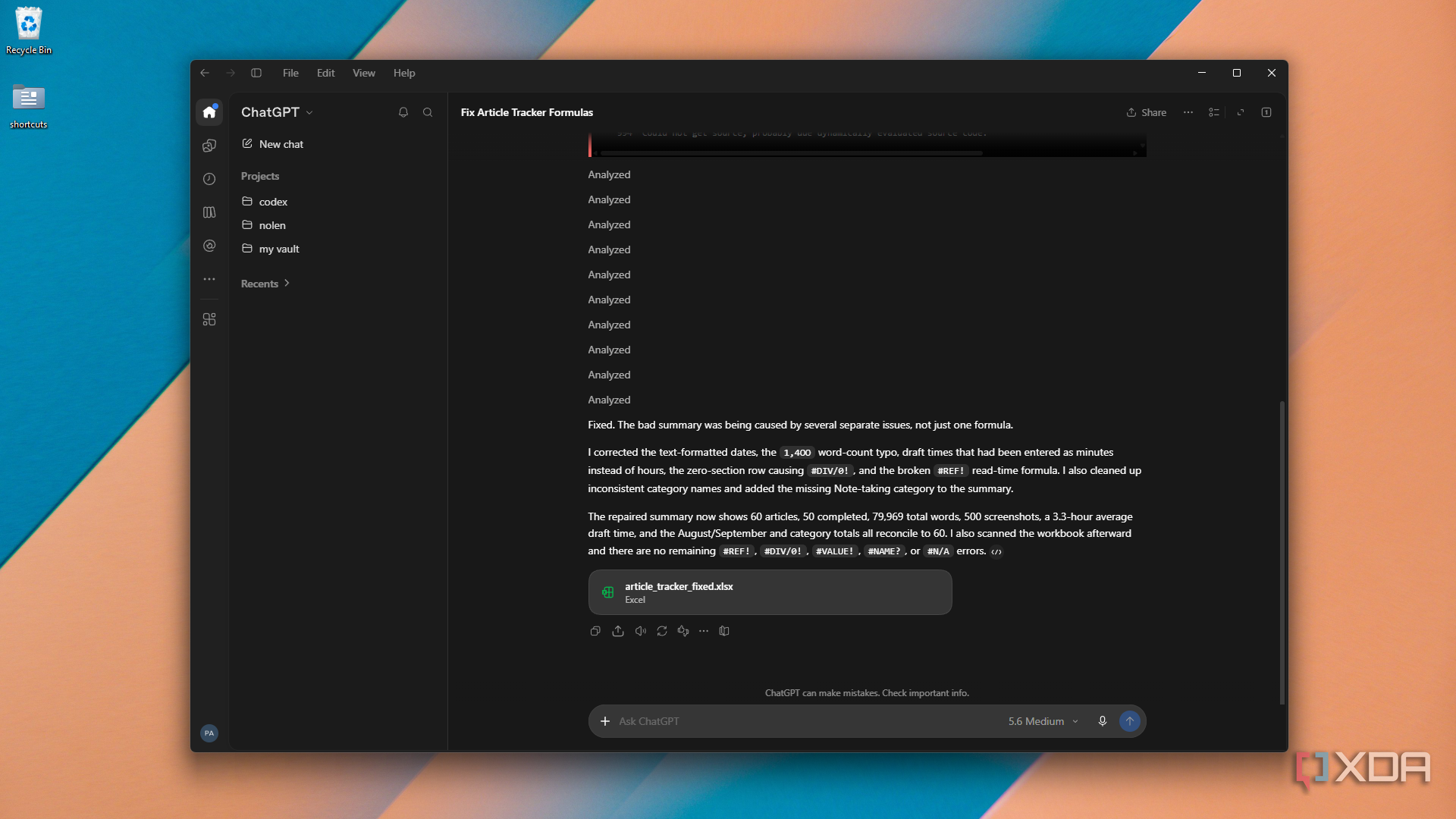Screen dimensions: 1456x819
Task: Open the chat header three-dots options menu
Action: [1188, 112]
